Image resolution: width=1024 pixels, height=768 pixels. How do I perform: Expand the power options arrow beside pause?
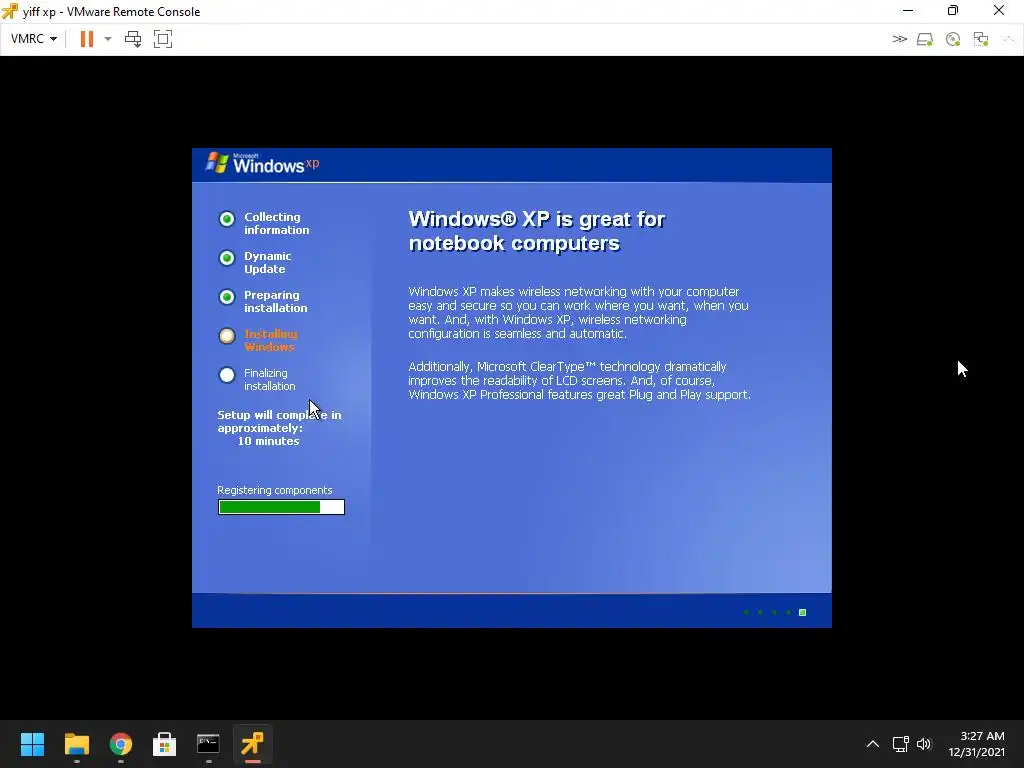click(x=108, y=39)
